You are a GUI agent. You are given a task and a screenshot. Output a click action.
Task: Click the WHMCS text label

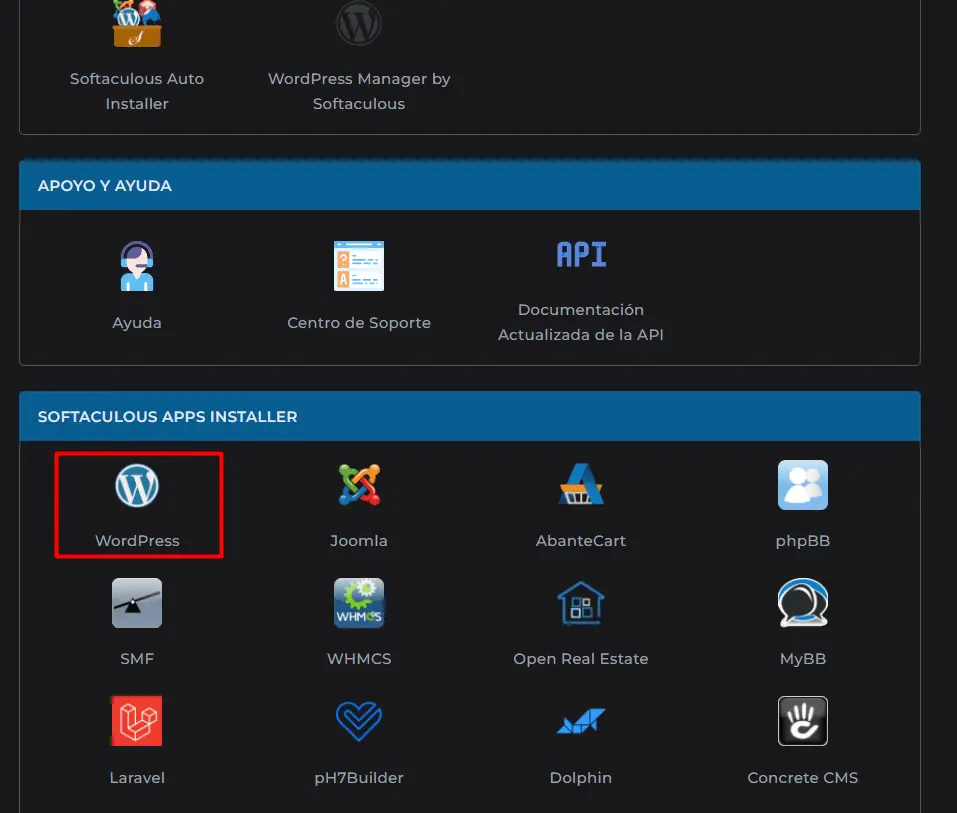359,659
